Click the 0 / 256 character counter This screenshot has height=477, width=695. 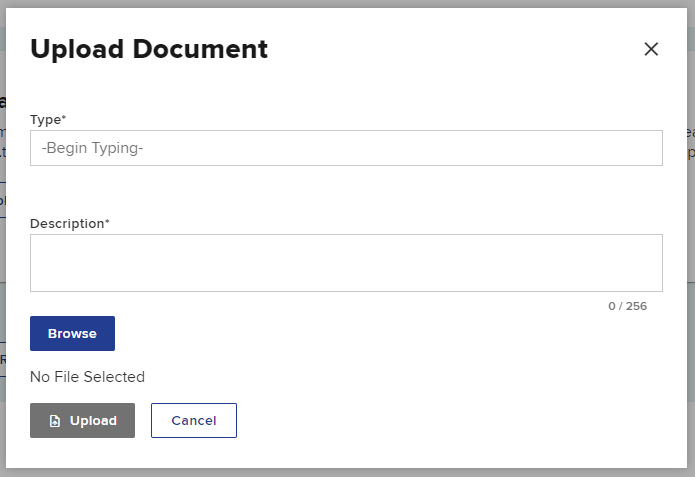click(x=627, y=306)
